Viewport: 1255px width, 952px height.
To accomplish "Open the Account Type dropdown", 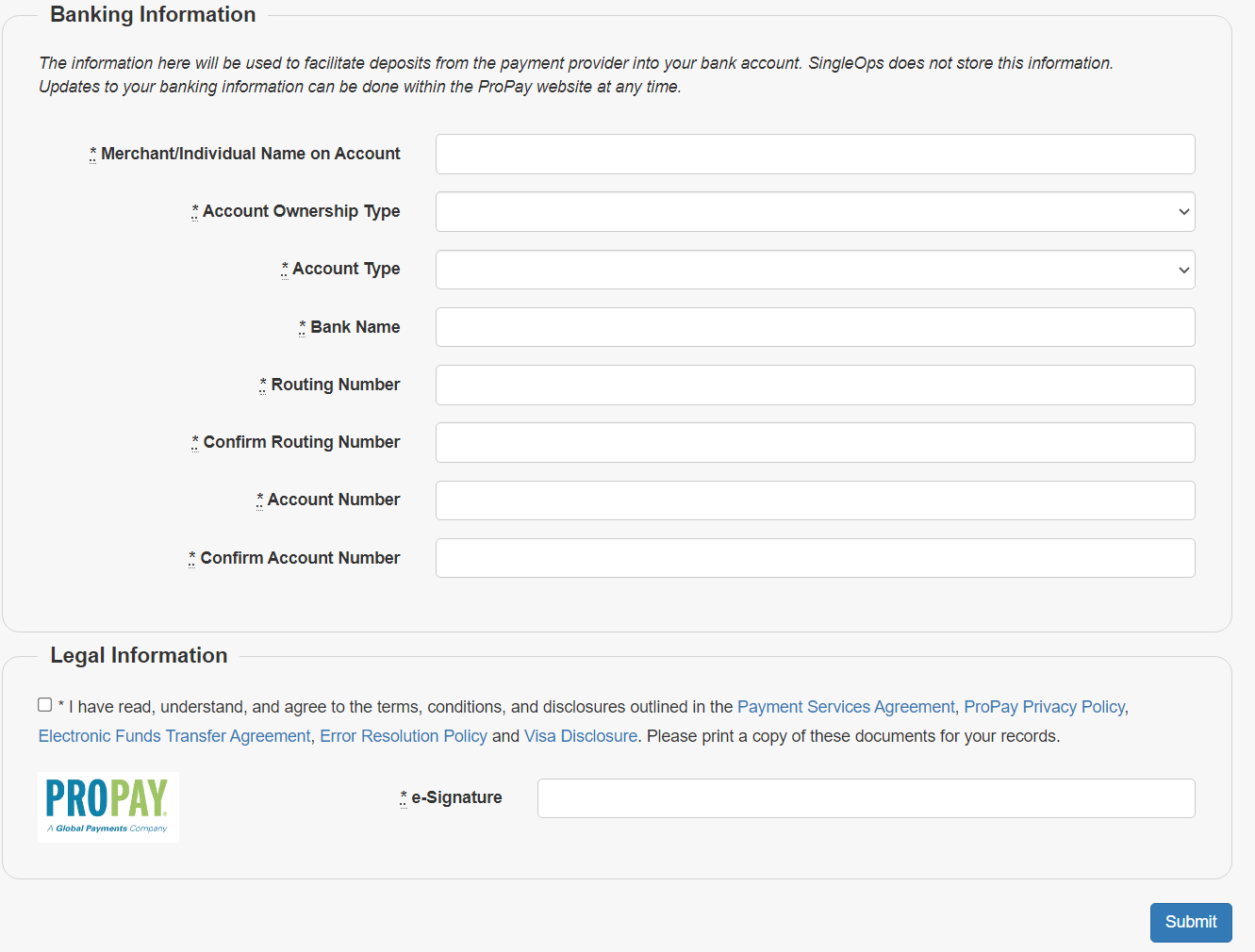I will (x=815, y=270).
